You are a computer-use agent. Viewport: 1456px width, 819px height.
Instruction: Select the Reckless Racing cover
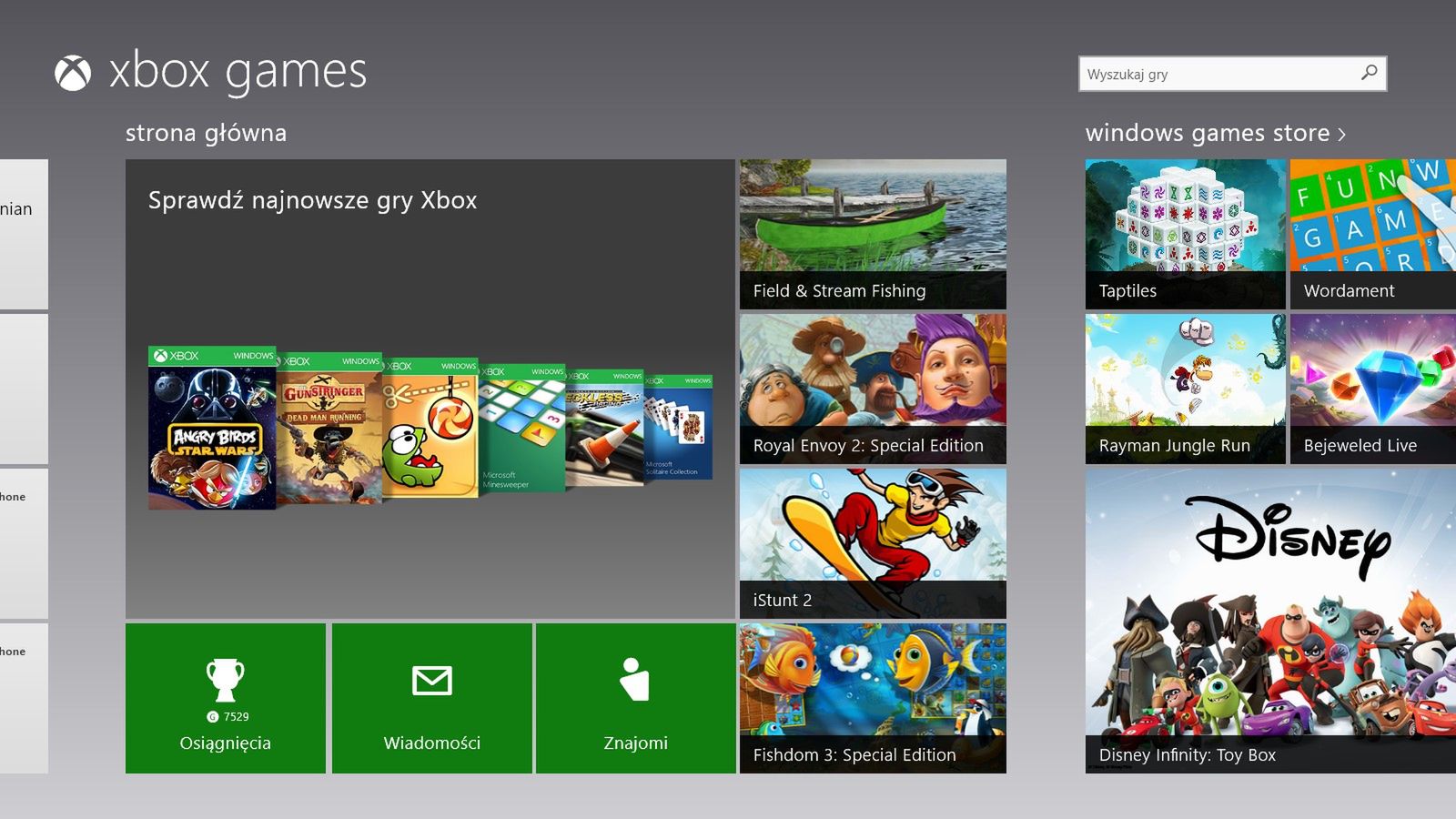pyautogui.click(x=605, y=428)
